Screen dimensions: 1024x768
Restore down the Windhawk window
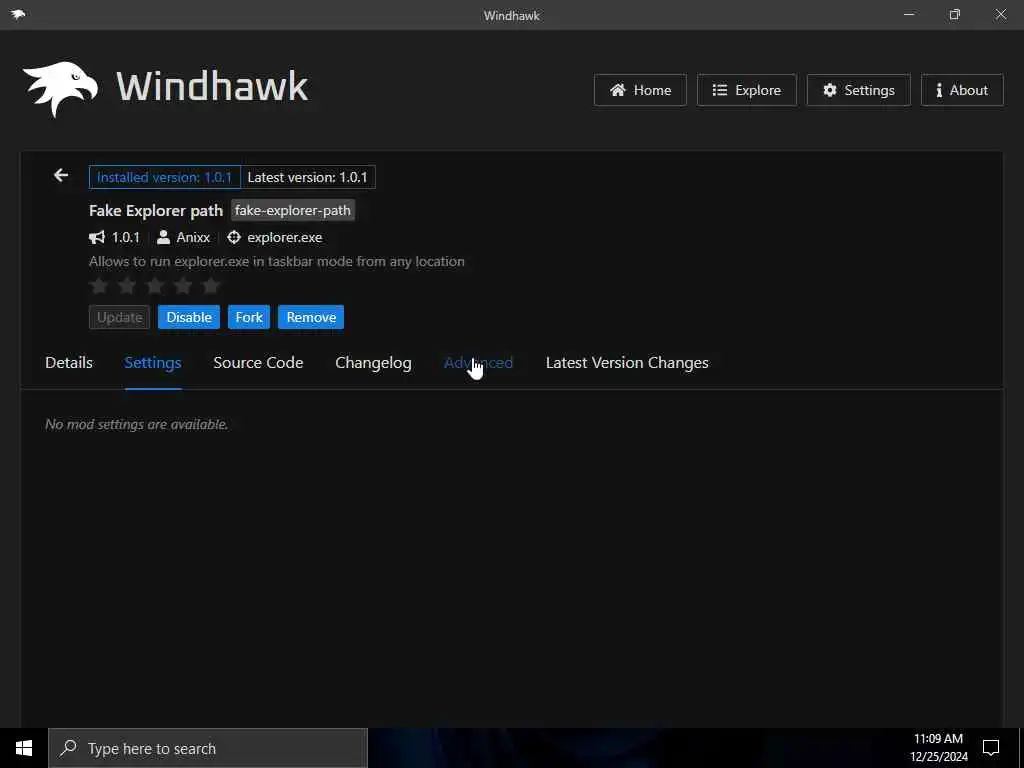(955, 14)
